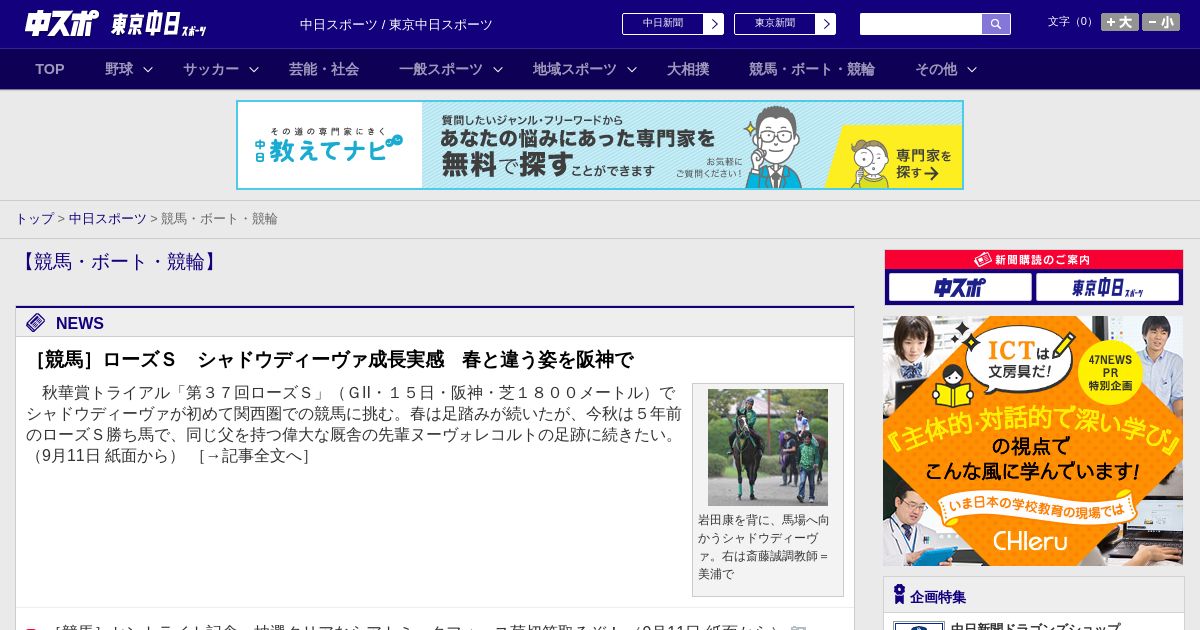The width and height of the screenshot is (1200, 630).
Task: Open the 東京新聞 link button
Action: [775, 24]
